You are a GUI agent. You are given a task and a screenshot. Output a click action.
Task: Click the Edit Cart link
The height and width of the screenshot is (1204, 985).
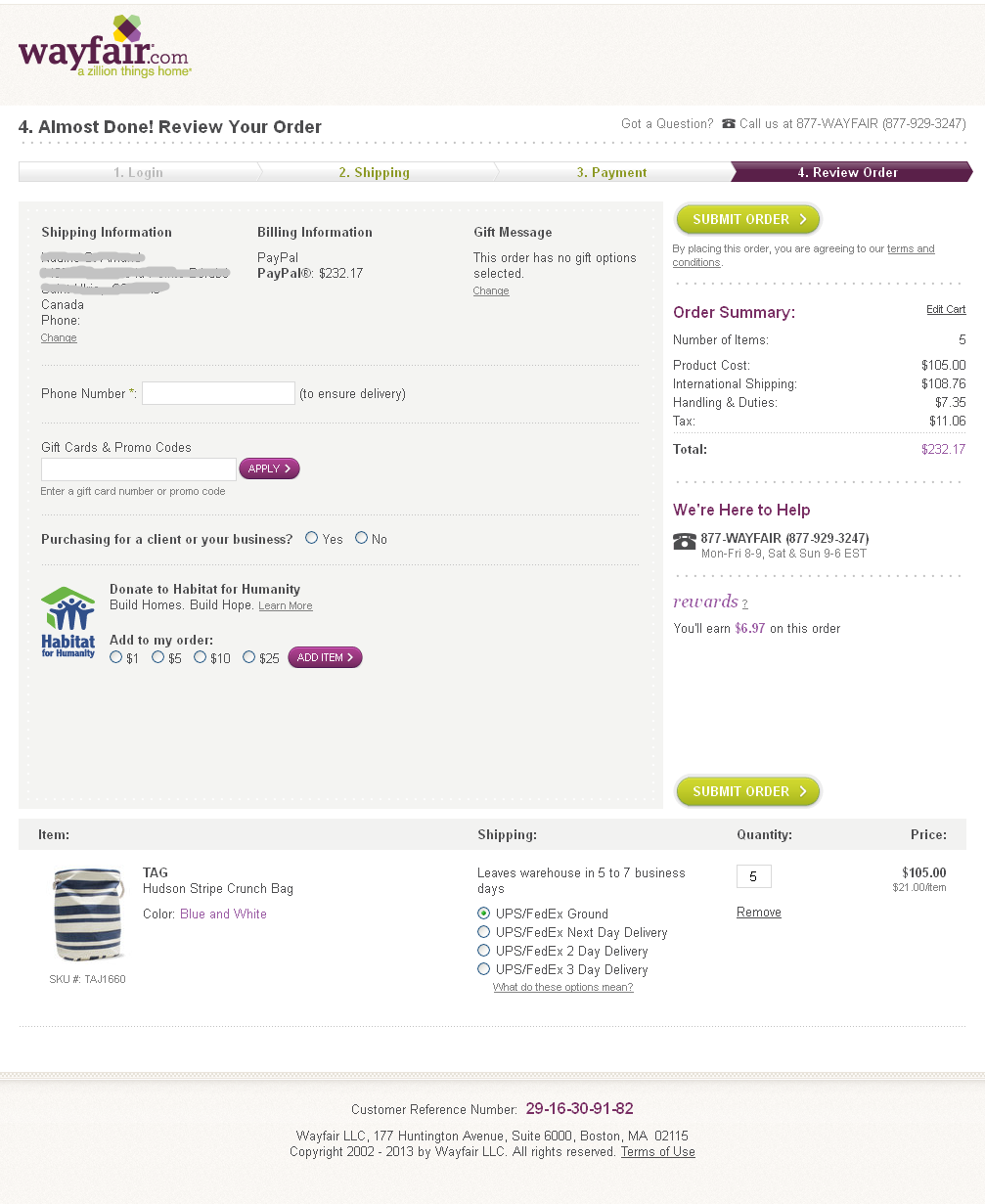[x=946, y=310]
